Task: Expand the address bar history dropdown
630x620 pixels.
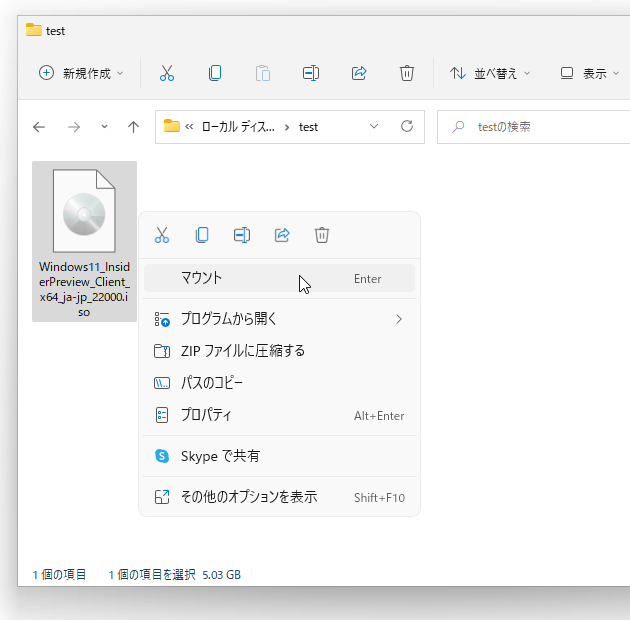Action: pyautogui.click(x=374, y=127)
